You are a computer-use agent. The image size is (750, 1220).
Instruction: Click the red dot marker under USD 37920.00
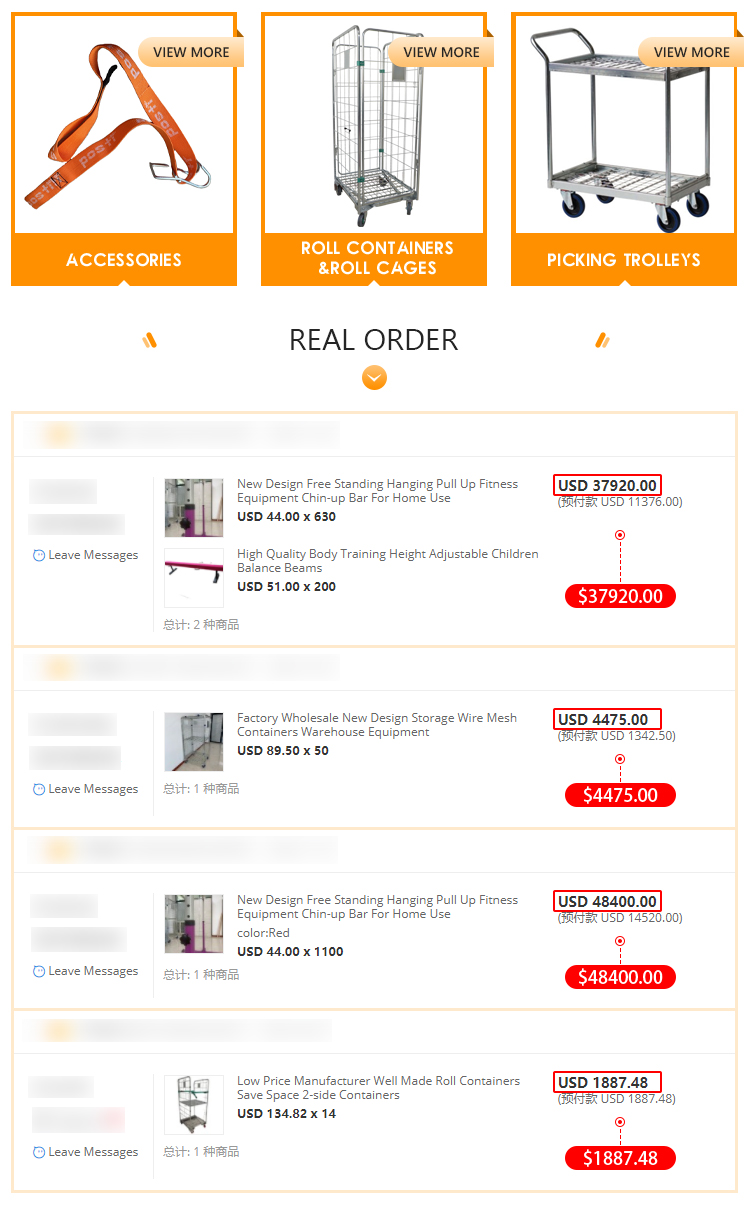(620, 535)
